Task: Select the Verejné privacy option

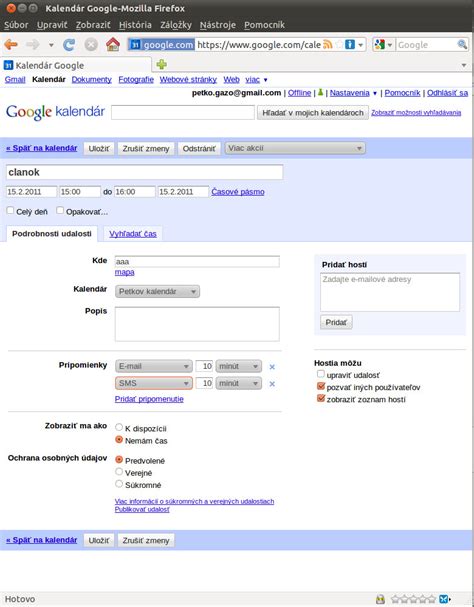Action: tap(119, 472)
